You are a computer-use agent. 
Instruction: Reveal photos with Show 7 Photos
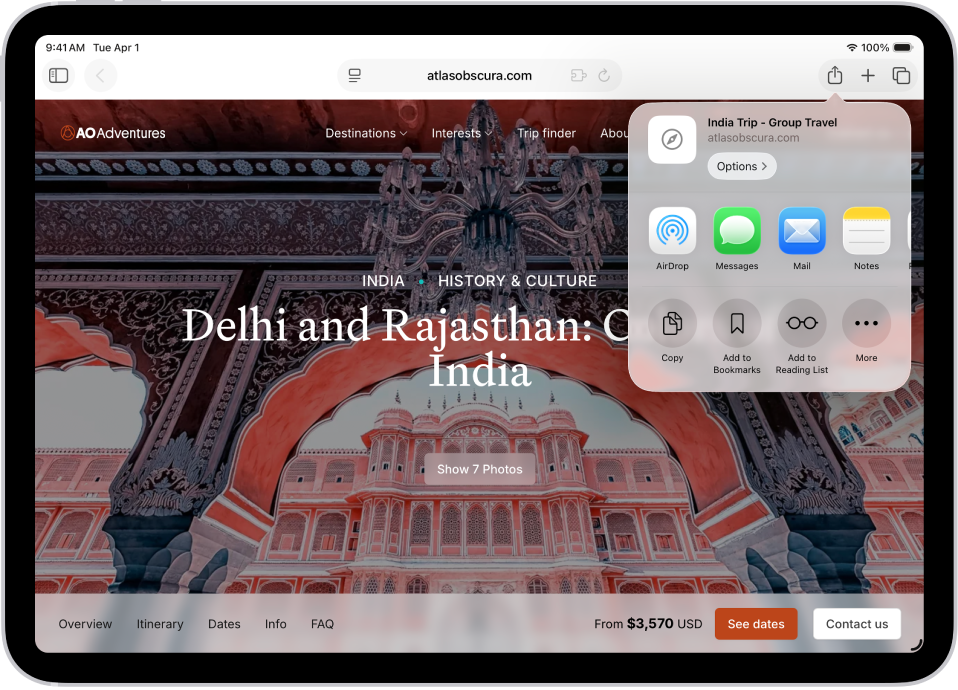(479, 468)
